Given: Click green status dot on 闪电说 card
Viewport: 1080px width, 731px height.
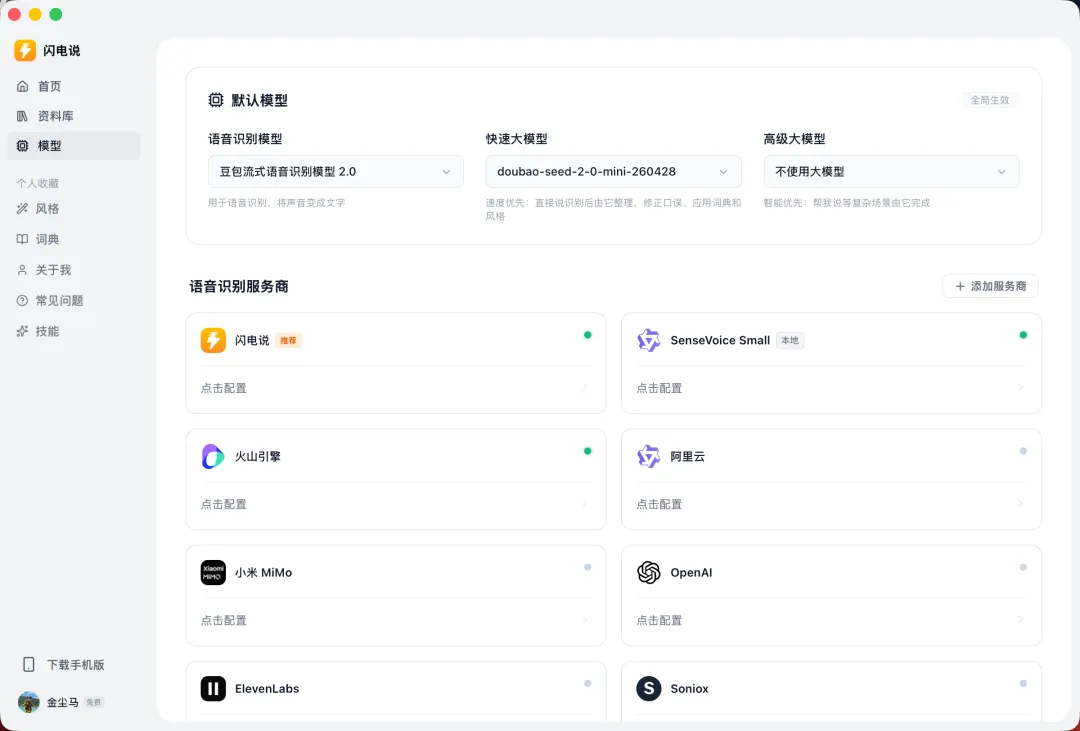Looking at the screenshot, I should 588,335.
